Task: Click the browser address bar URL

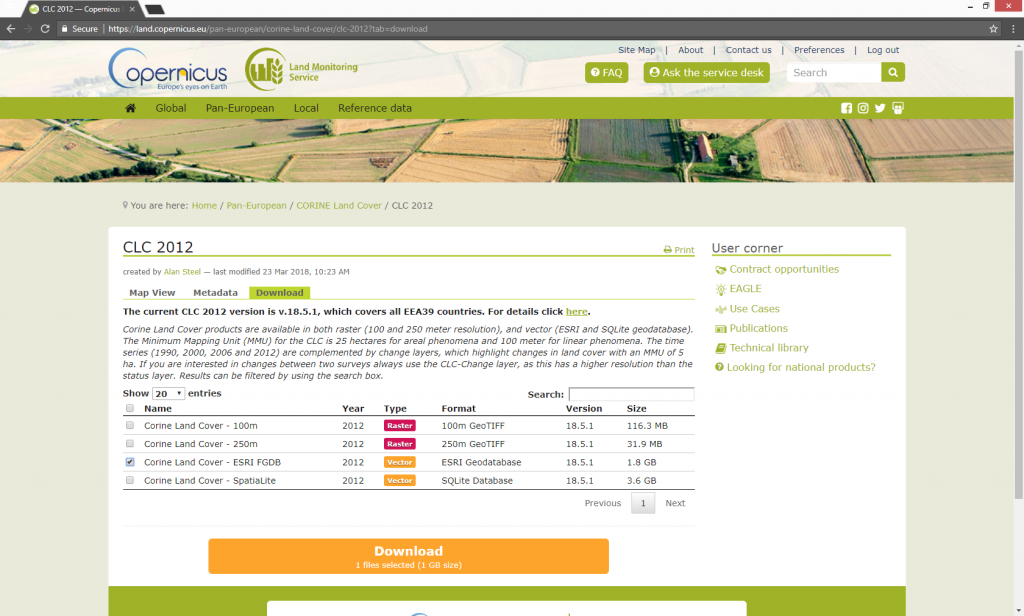Action: tap(268, 29)
